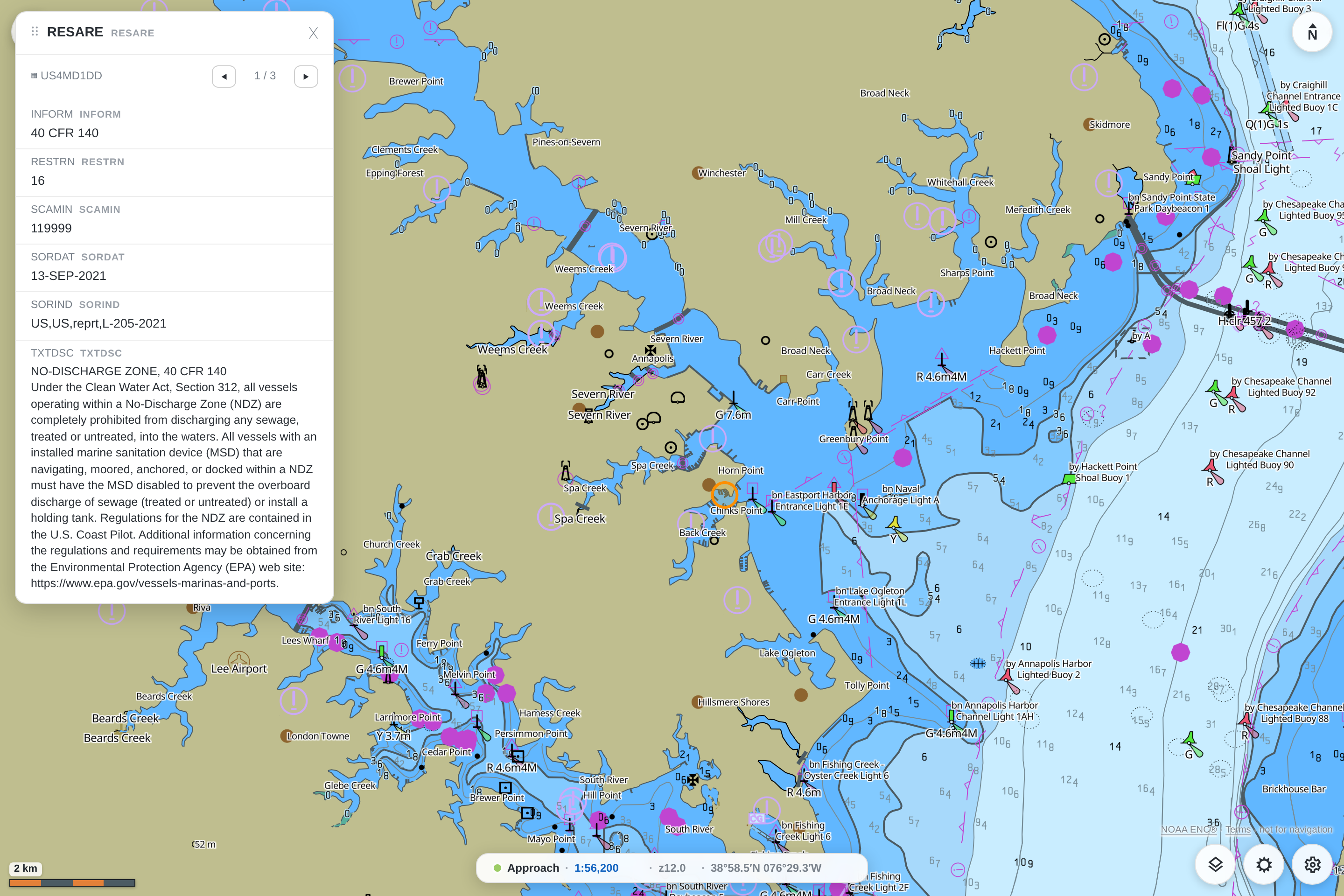Click the 1:56,200 scale value
1344x896 pixels.
[596, 868]
